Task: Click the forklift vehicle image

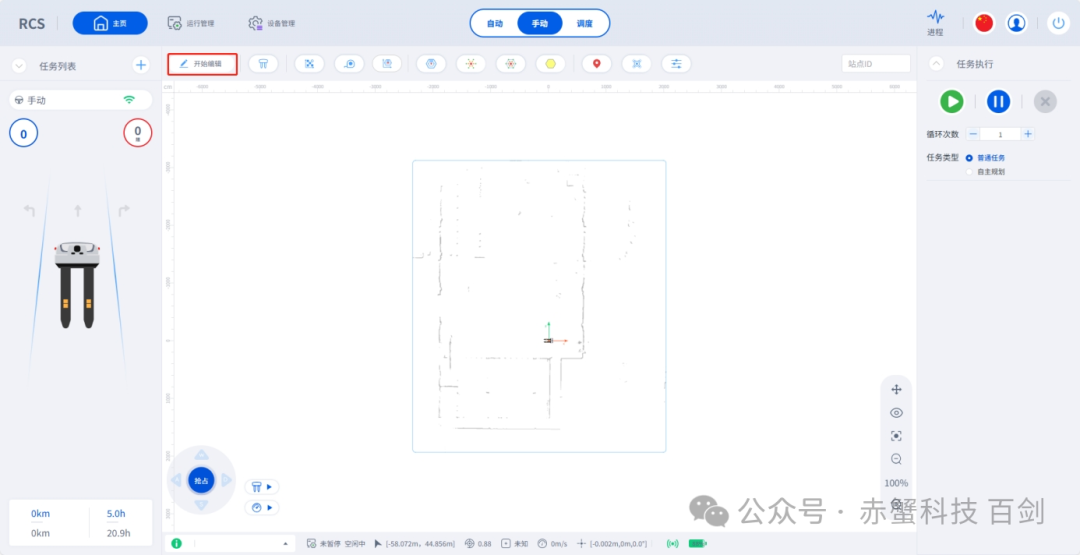Action: 77,284
